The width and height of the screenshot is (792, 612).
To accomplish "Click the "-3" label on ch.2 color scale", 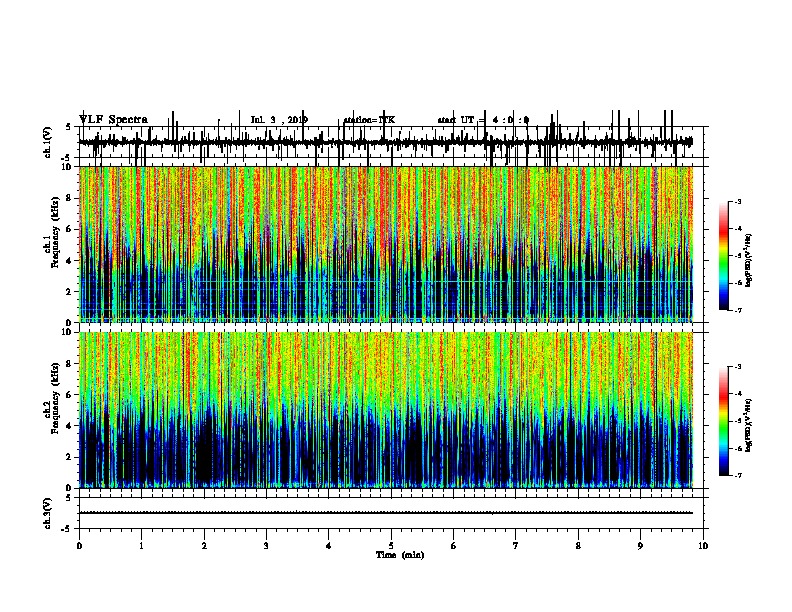I will 737,367.
